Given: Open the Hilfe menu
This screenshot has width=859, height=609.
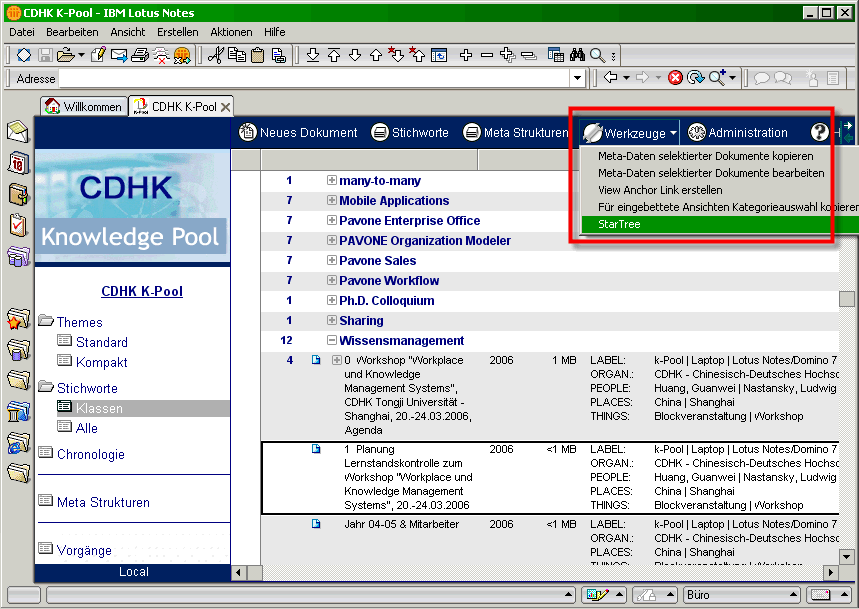Looking at the screenshot, I should pos(274,32).
